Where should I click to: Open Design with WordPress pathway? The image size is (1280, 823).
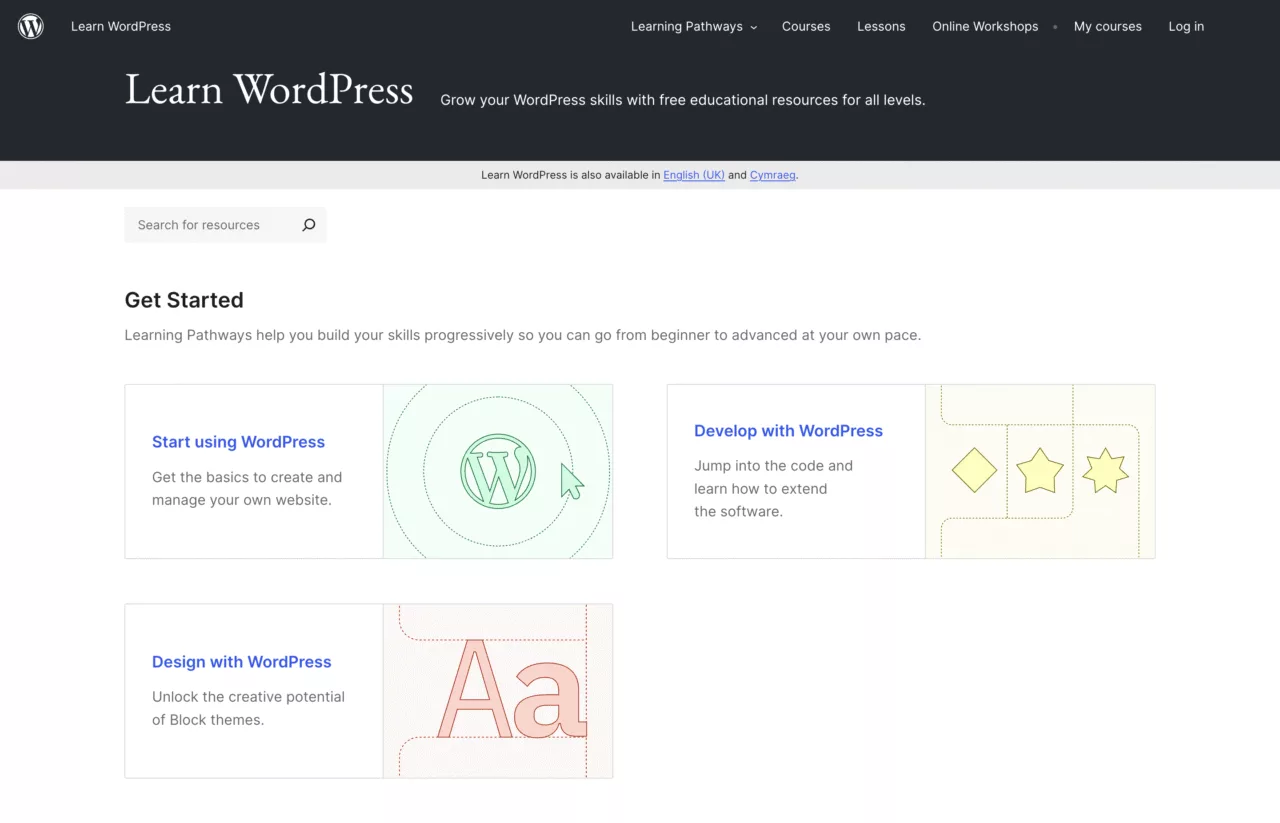tap(241, 662)
